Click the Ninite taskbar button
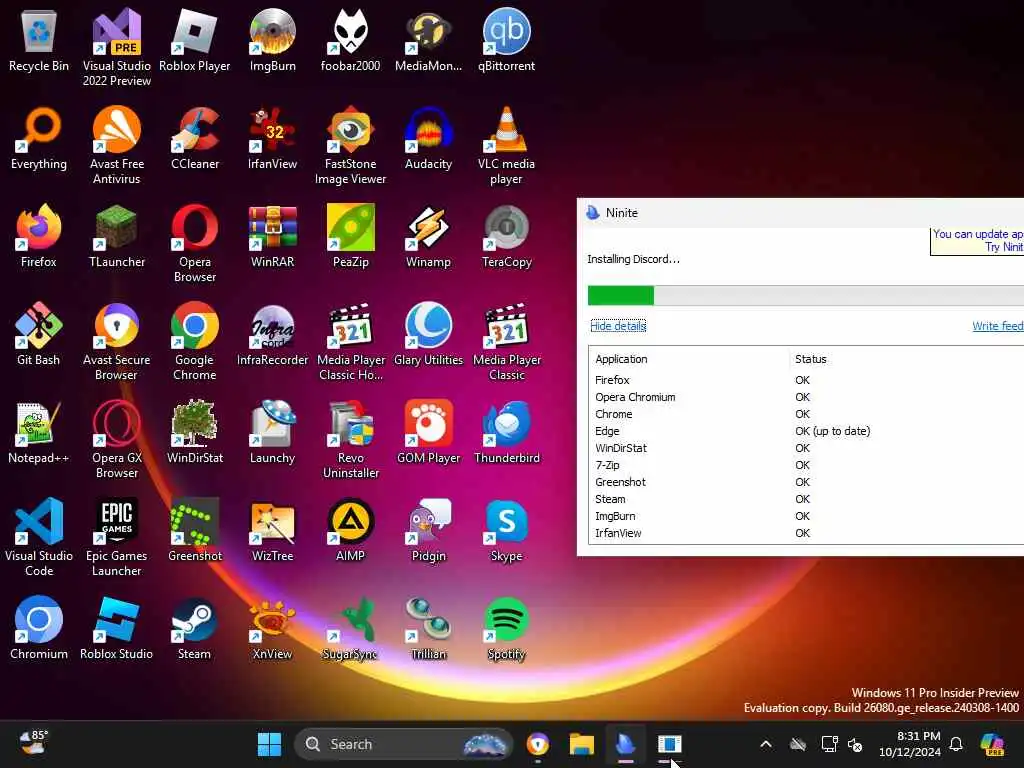Viewport: 1024px width, 768px height. pos(625,744)
